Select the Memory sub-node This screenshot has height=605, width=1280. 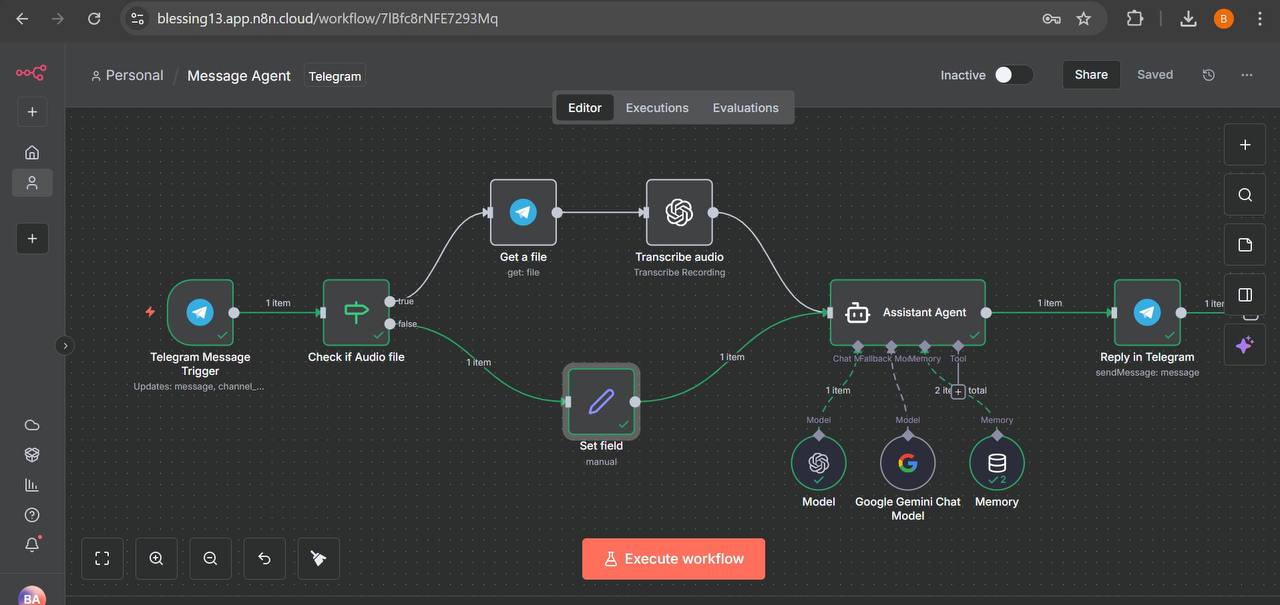[x=997, y=463]
